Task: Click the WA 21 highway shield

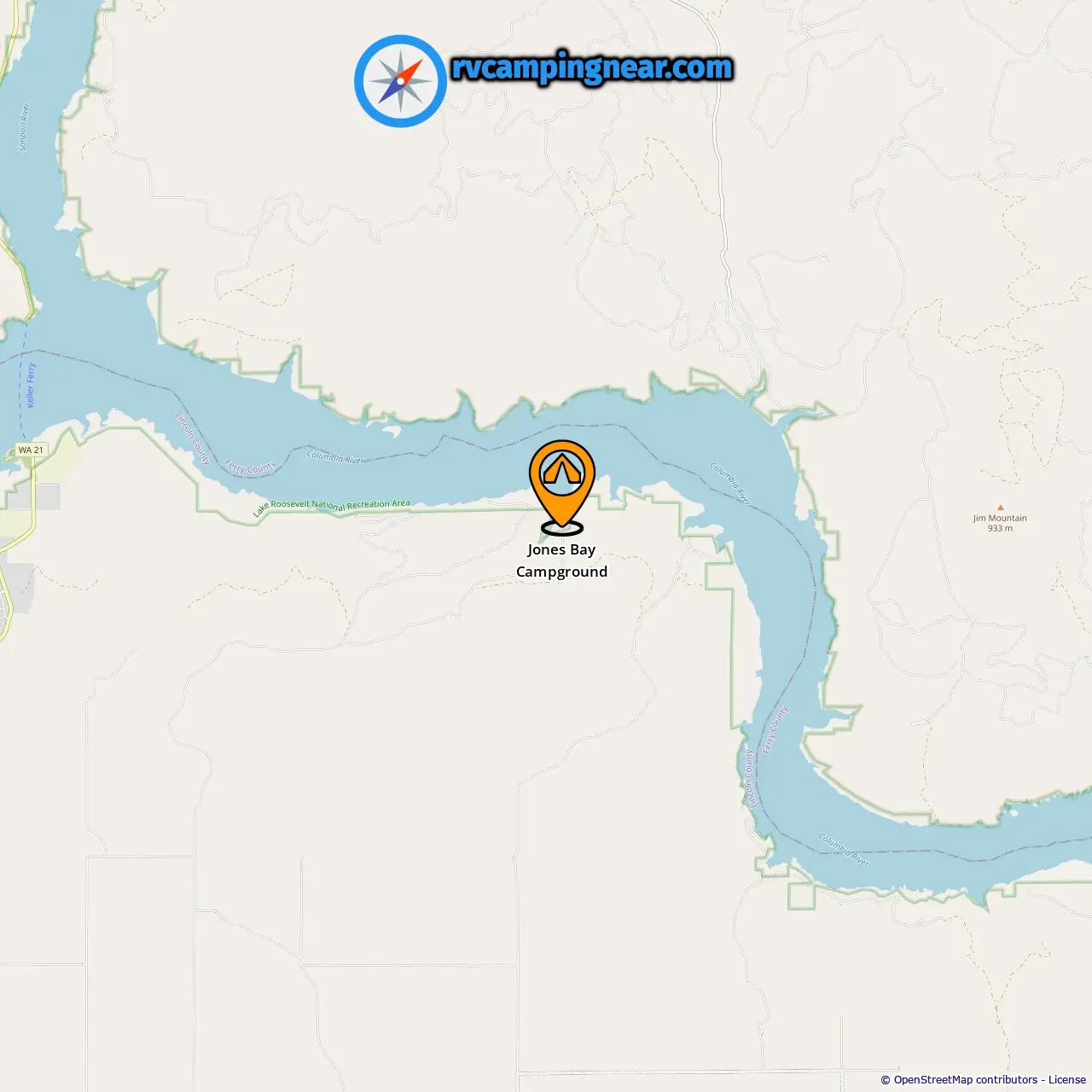Action: point(31,450)
